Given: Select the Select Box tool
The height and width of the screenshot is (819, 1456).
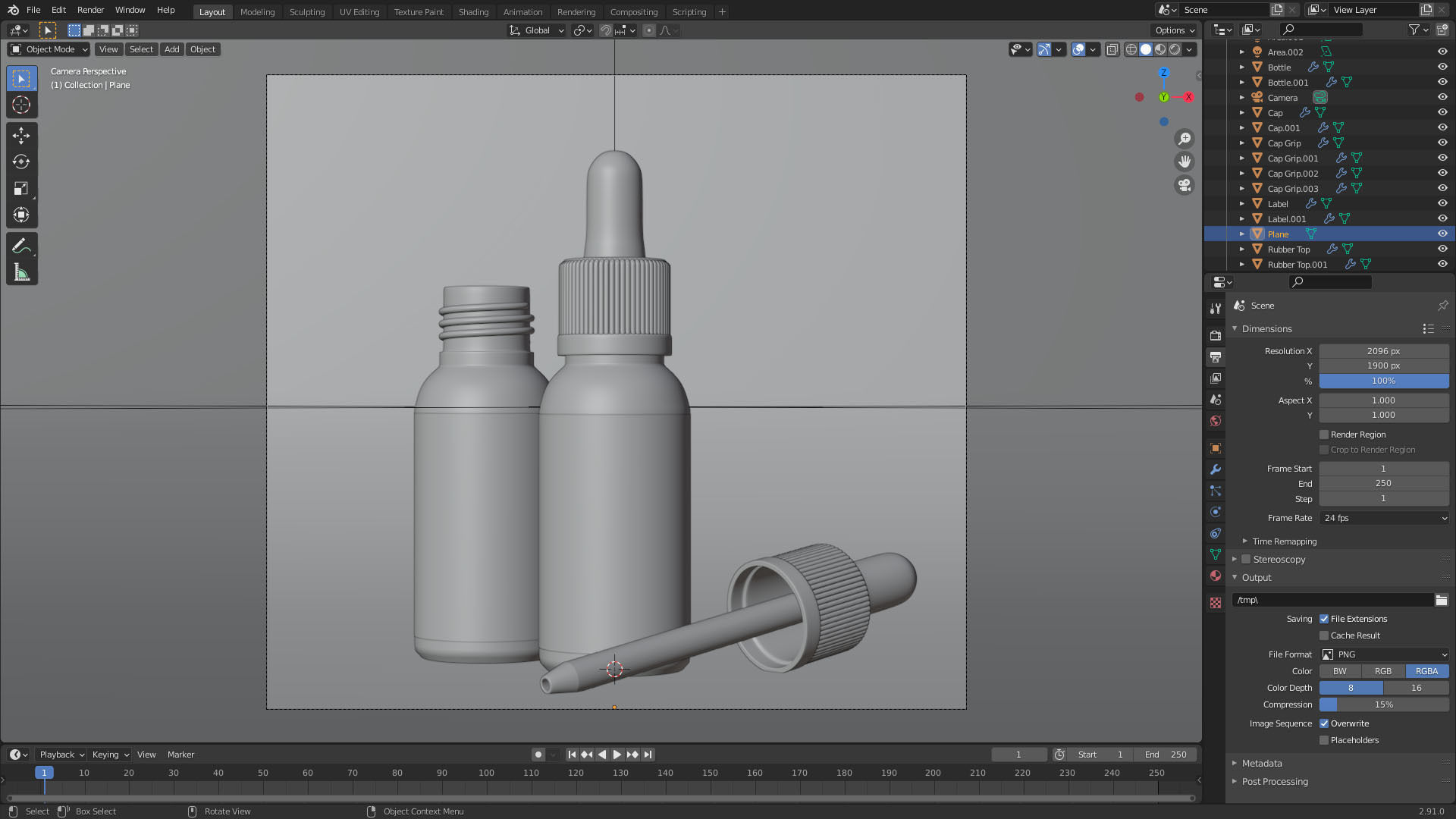Looking at the screenshot, I should [x=21, y=78].
